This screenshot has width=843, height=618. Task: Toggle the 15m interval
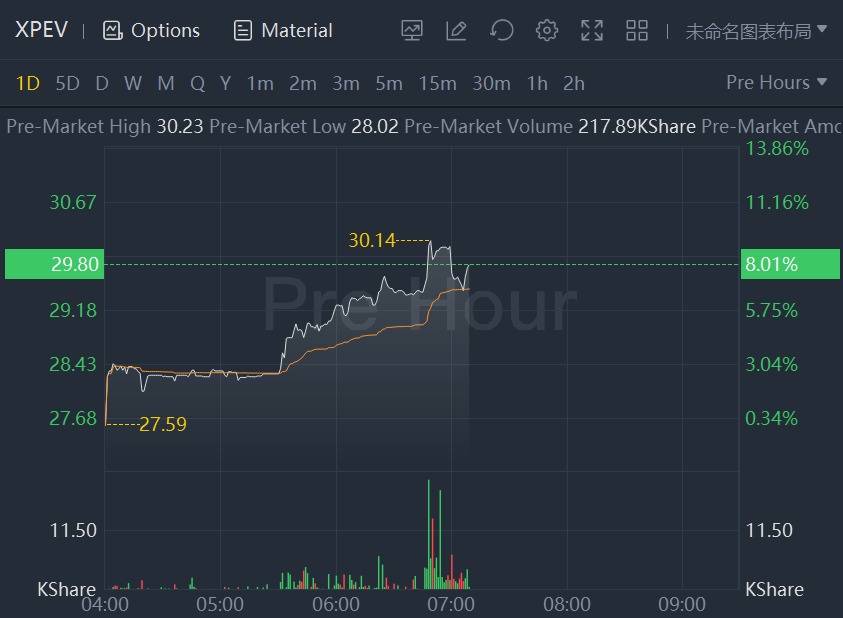[x=437, y=83]
